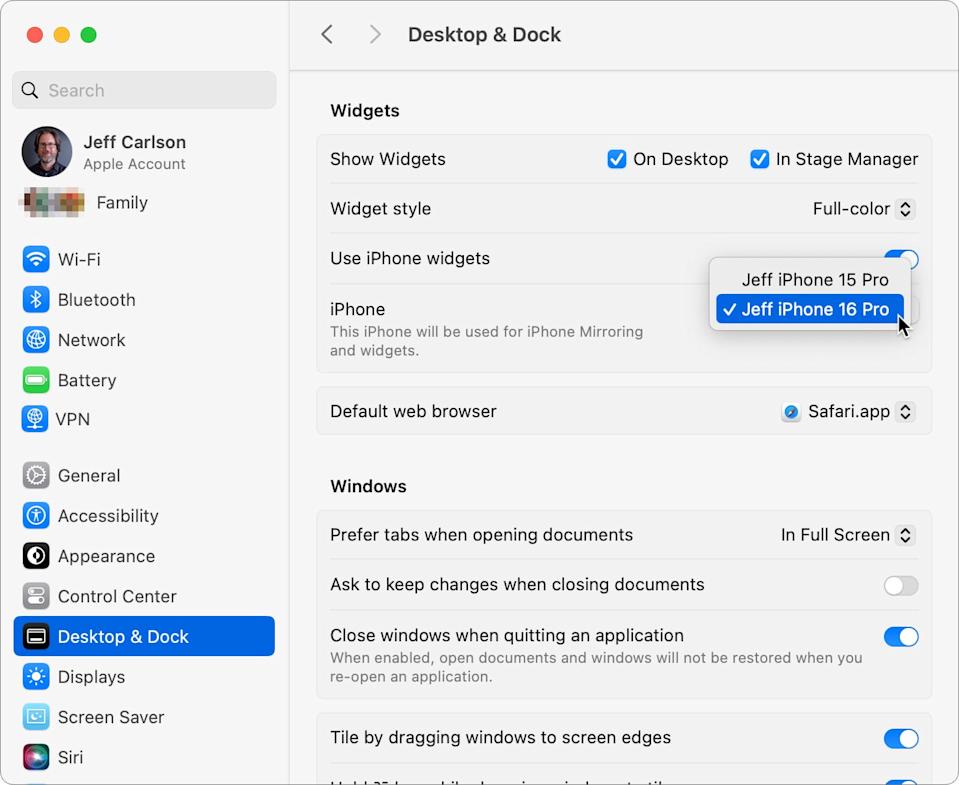Open Default web browser Safari.app dropdown
Viewport: 959px width, 785px height.
coord(848,411)
